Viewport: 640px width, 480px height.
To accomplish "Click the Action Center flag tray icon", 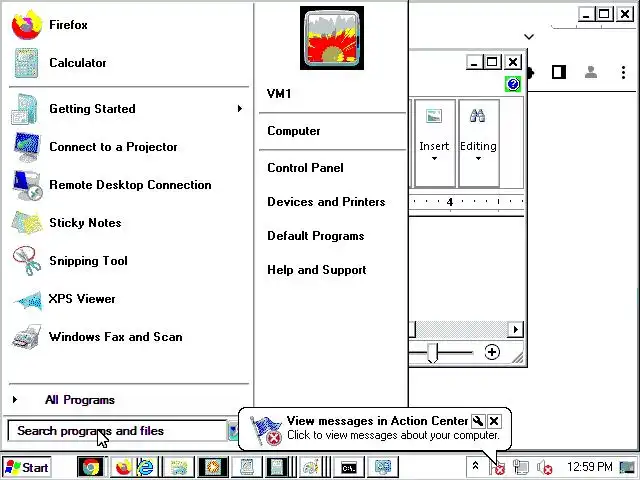I will (498, 467).
